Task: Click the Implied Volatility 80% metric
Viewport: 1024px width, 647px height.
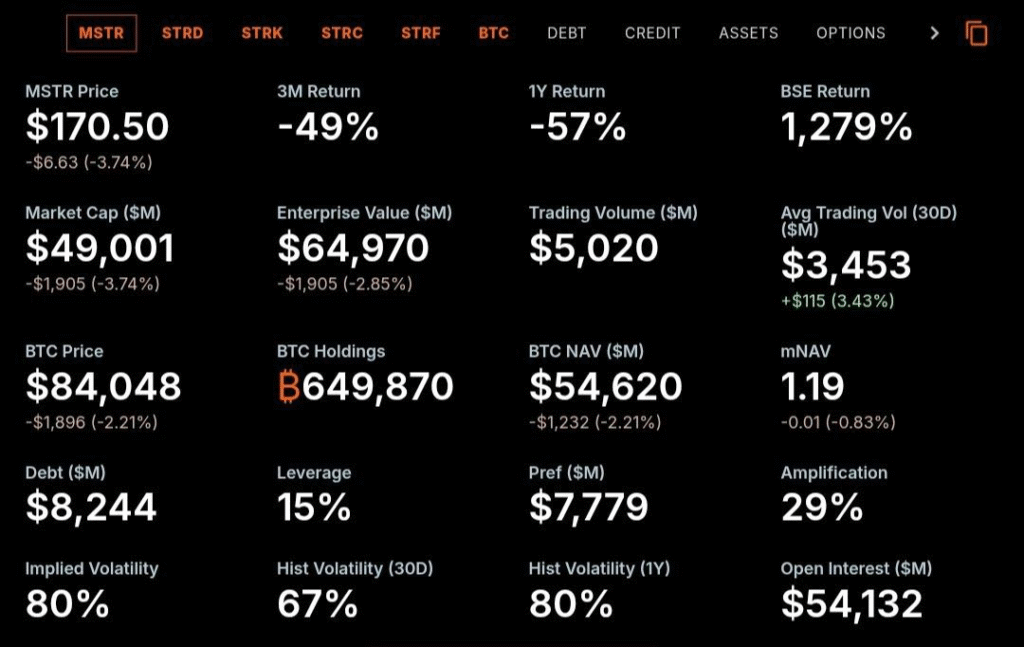Action: (x=67, y=603)
